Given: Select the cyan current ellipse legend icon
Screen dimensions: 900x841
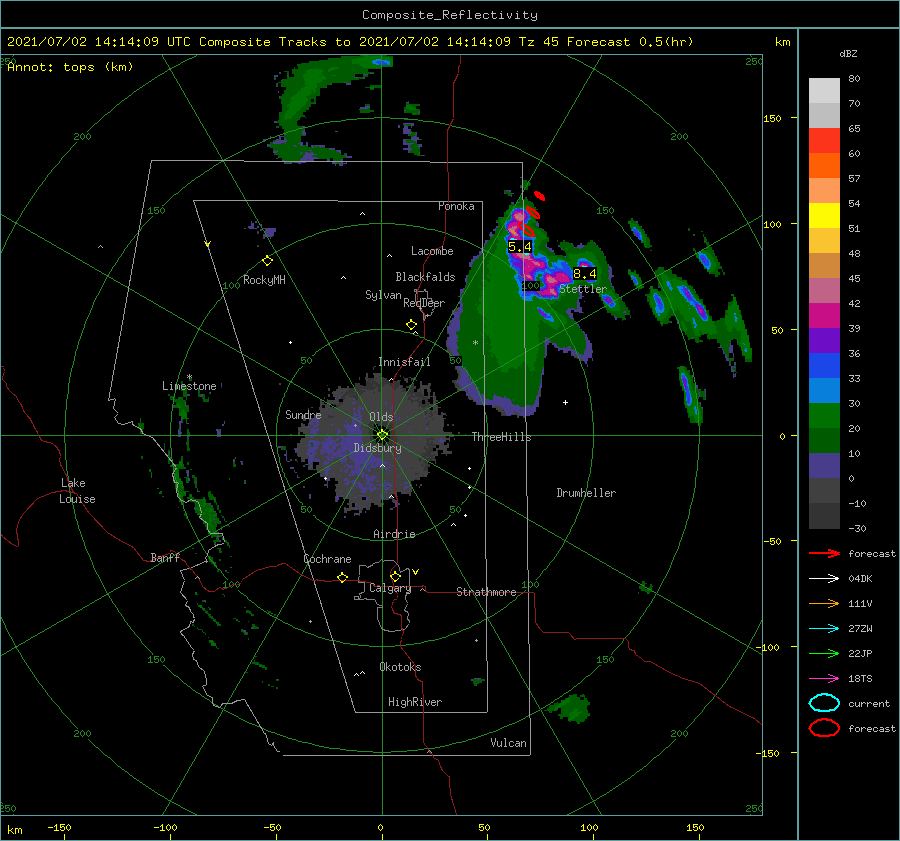Looking at the screenshot, I should 824,703.
